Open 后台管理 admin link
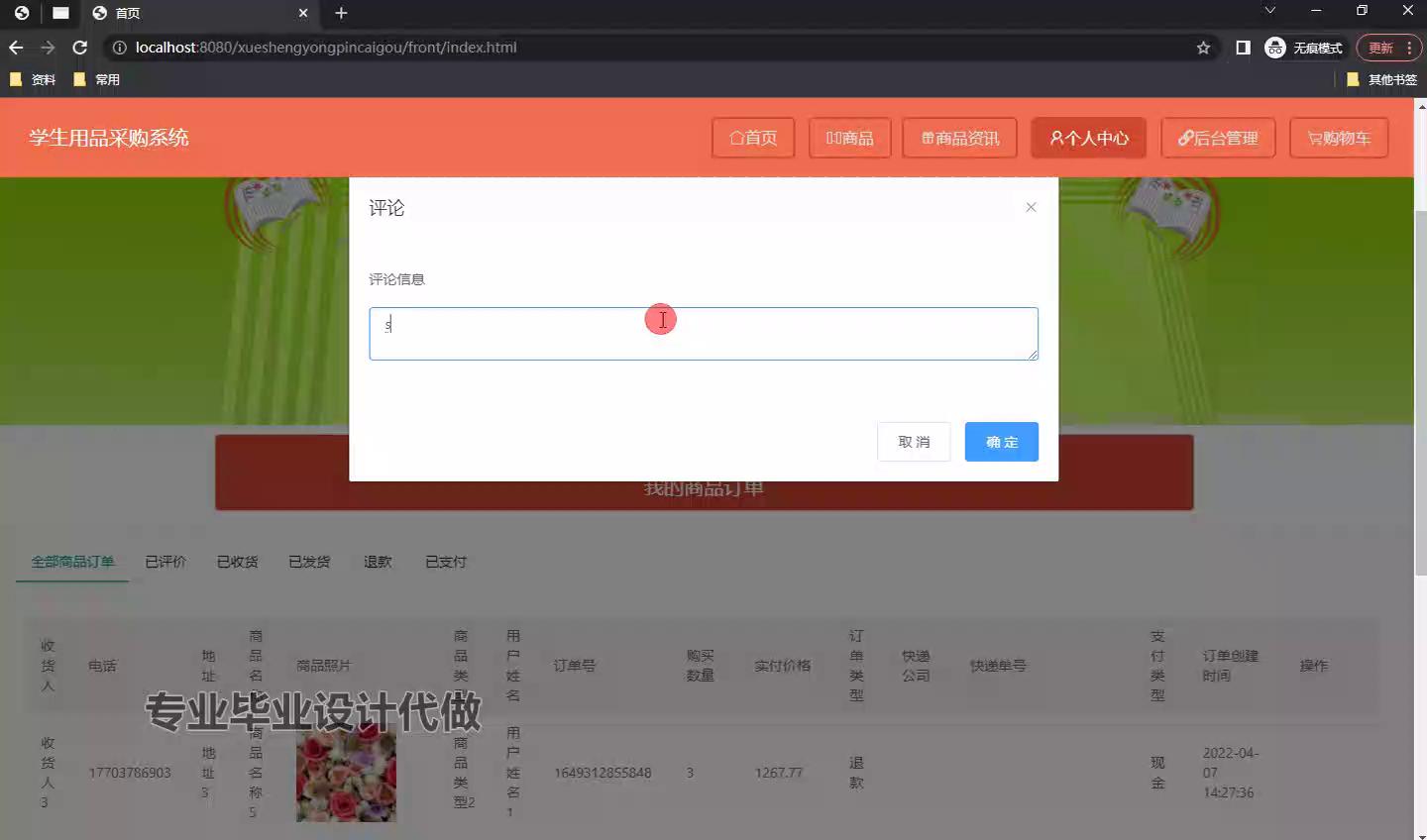This screenshot has width=1427, height=840. tap(1217, 138)
